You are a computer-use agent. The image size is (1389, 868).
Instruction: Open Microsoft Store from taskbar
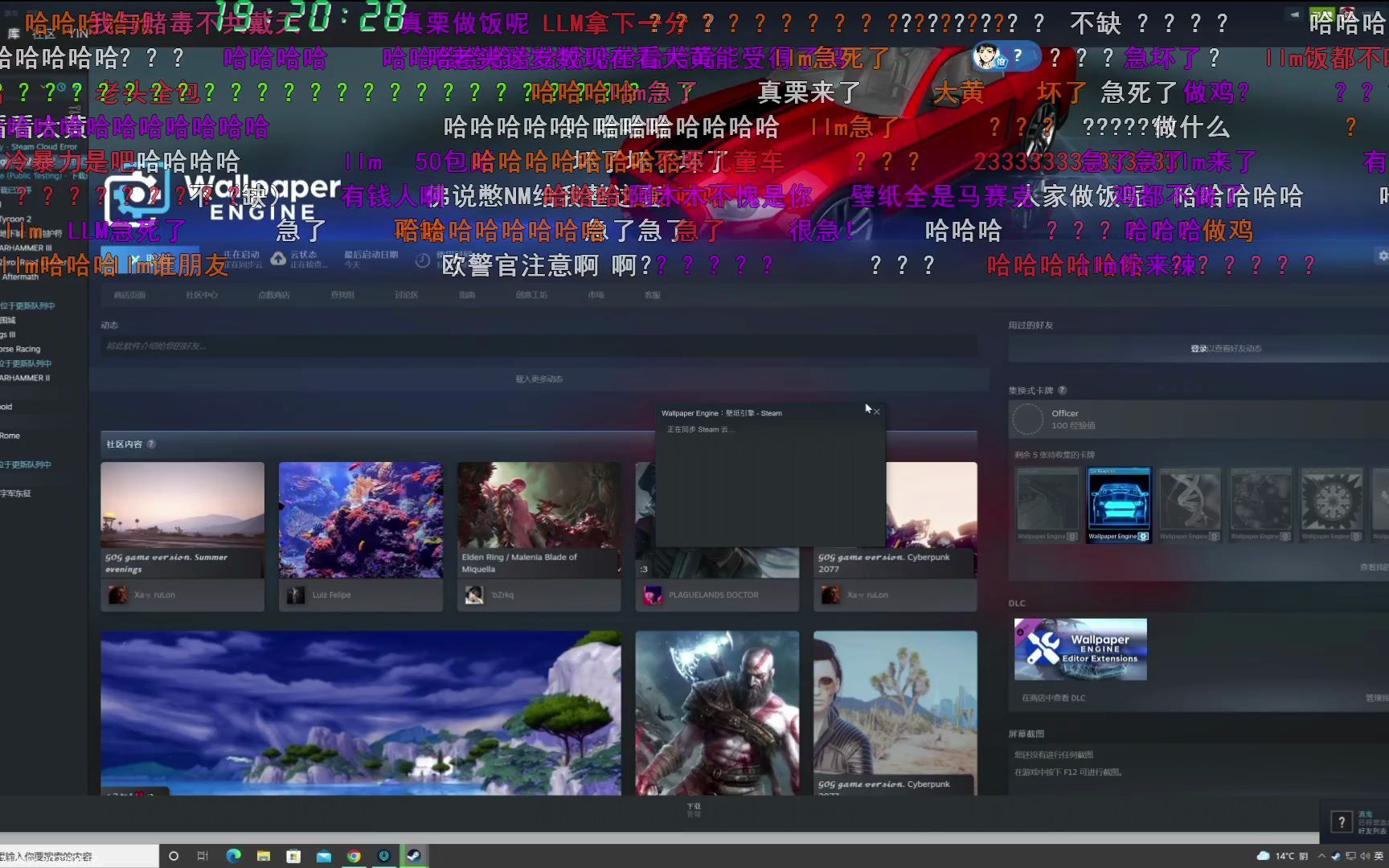(293, 856)
